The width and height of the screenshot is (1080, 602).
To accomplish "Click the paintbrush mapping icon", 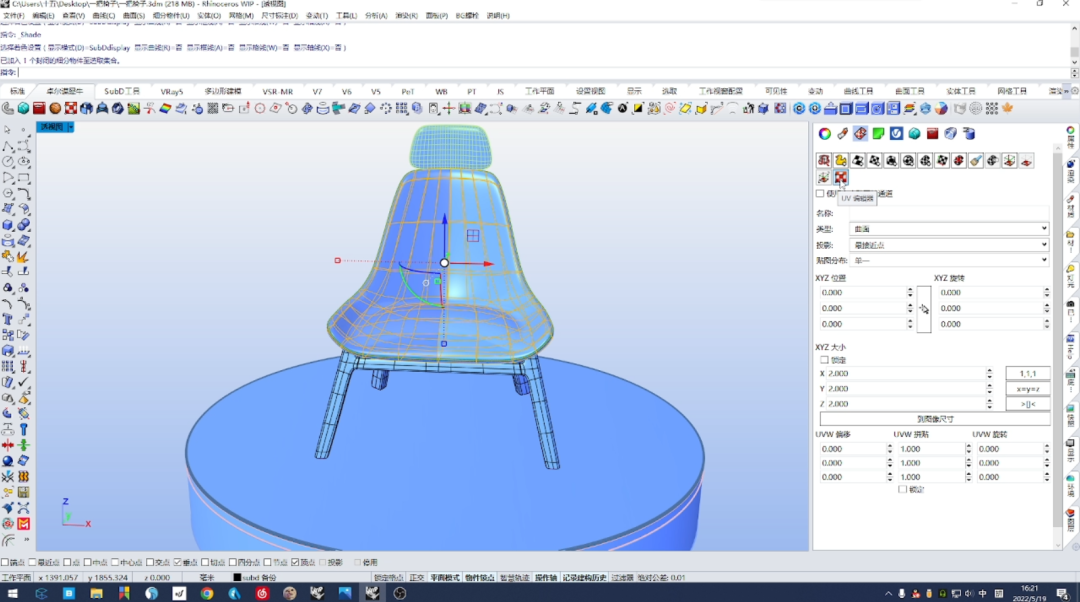I will click(975, 160).
